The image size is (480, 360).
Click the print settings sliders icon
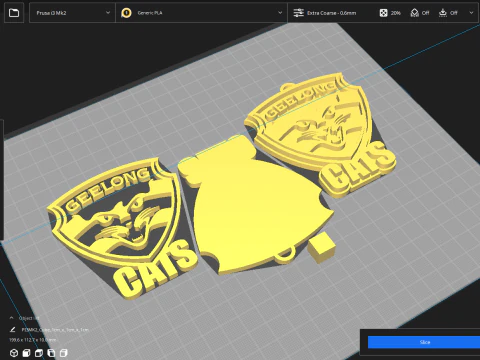(x=298, y=13)
